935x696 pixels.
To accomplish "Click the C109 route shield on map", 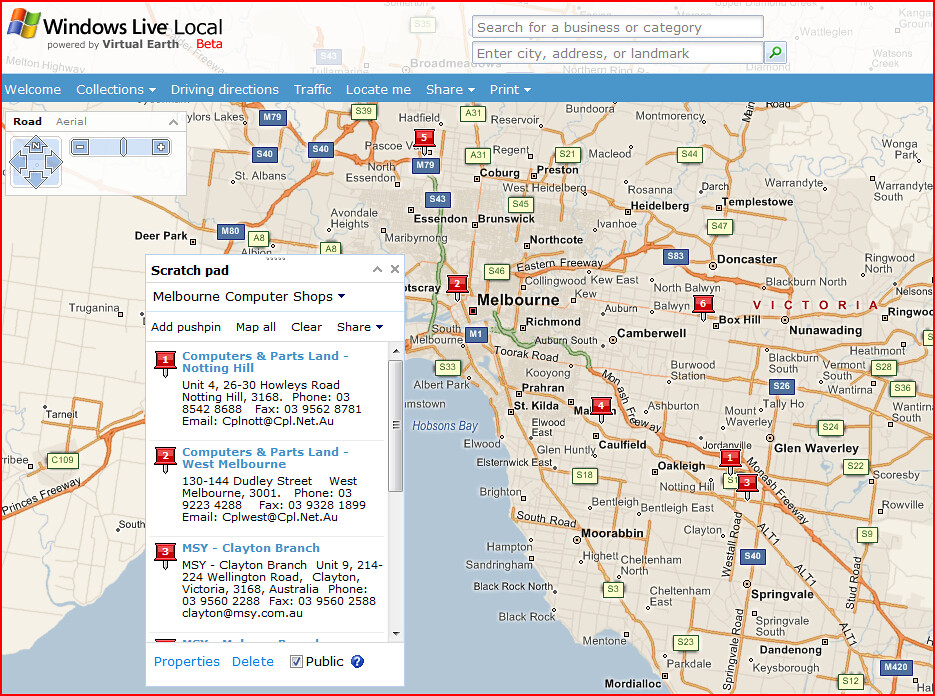I will click(x=63, y=460).
